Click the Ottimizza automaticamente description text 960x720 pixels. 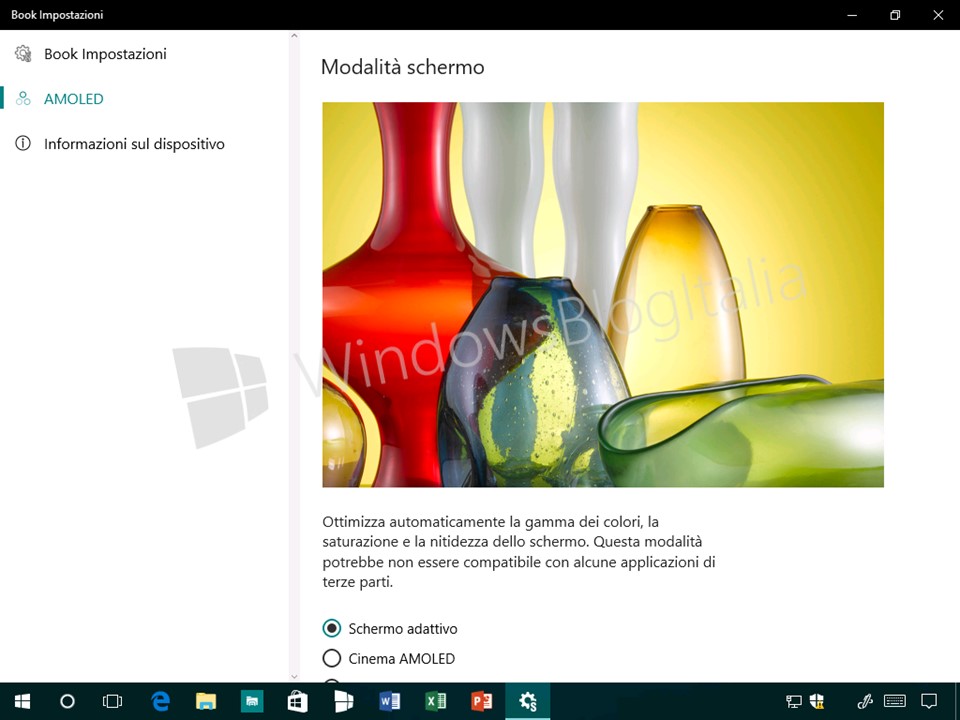click(519, 552)
